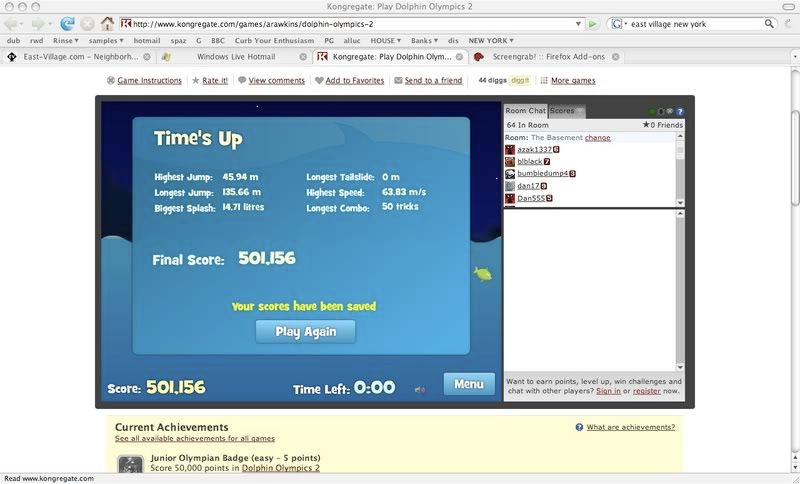Open the hotmail bookmark
This screenshot has height=484, width=800.
[147, 40]
